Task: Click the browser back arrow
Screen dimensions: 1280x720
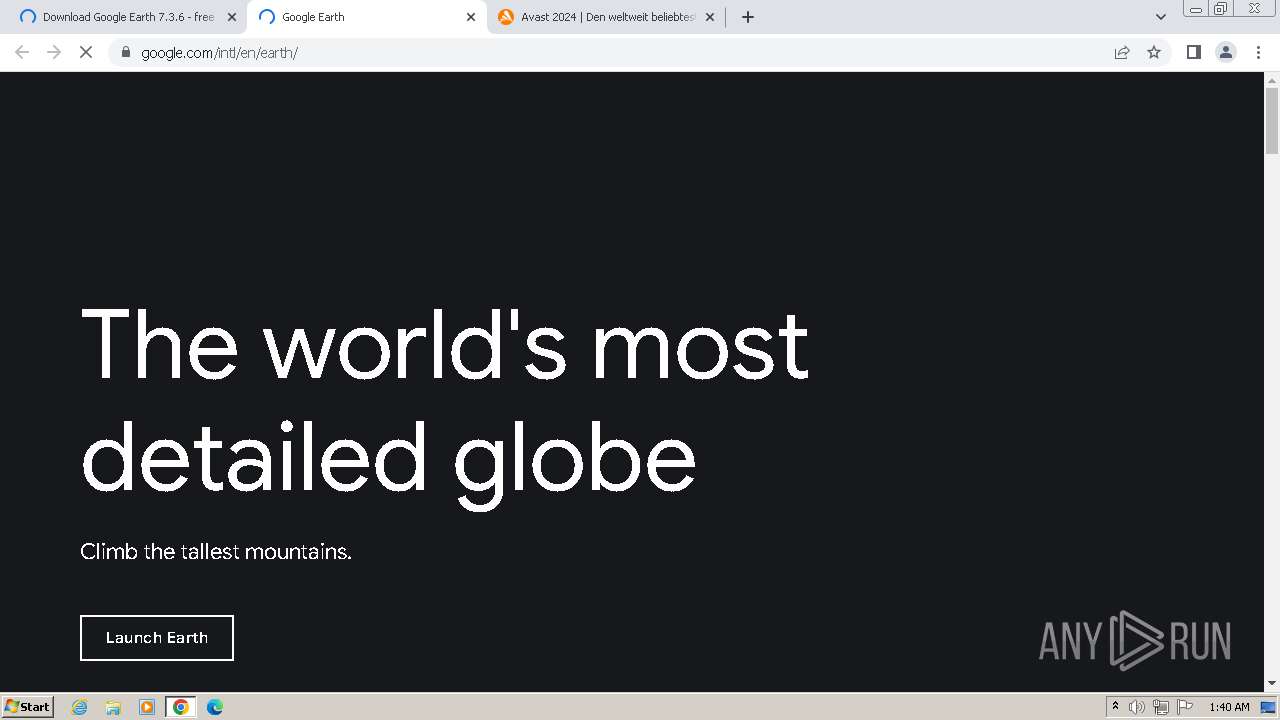Action: pos(22,52)
